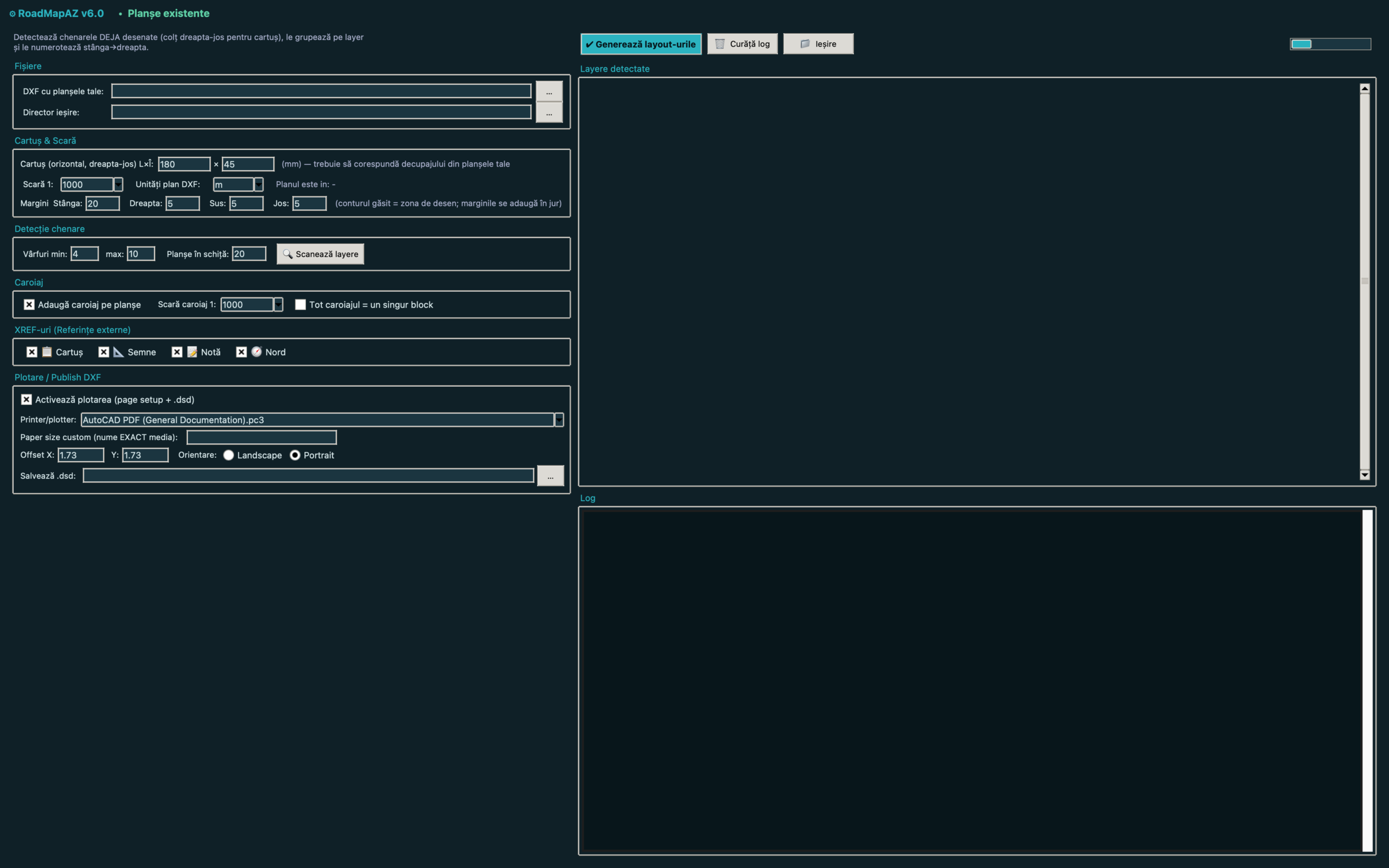The image size is (1389, 868).
Task: Select the Landscape orientation option
Action: point(228,455)
